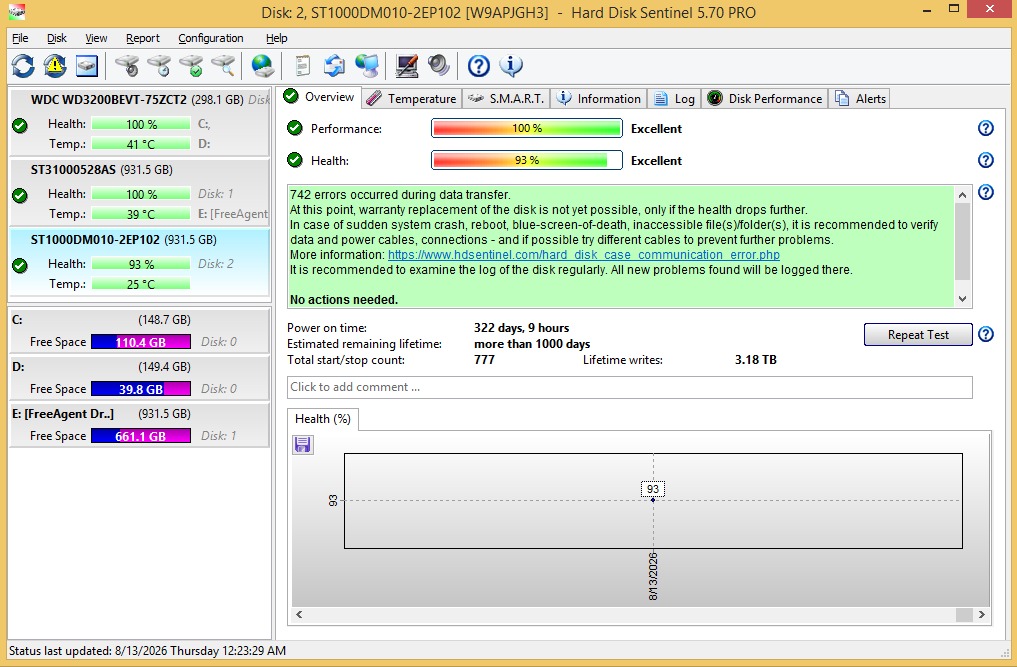Open the Configuration menu
Image resolution: width=1017 pixels, height=667 pixels.
pyautogui.click(x=211, y=38)
